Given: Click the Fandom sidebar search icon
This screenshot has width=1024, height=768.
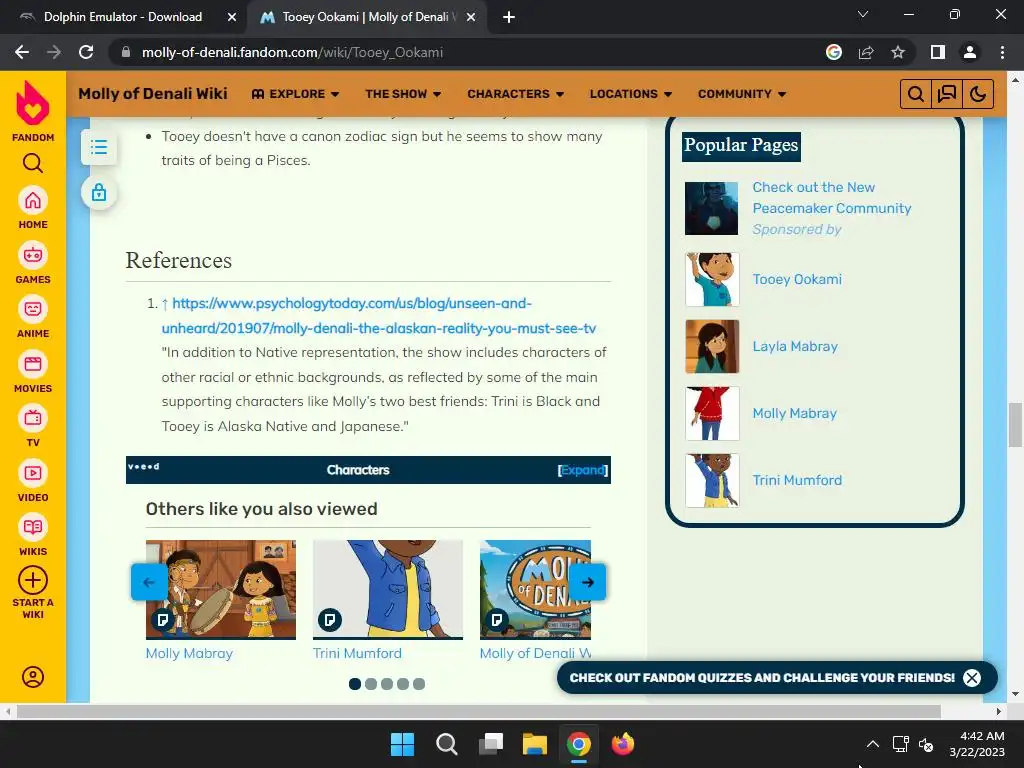Looking at the screenshot, I should (x=33, y=163).
